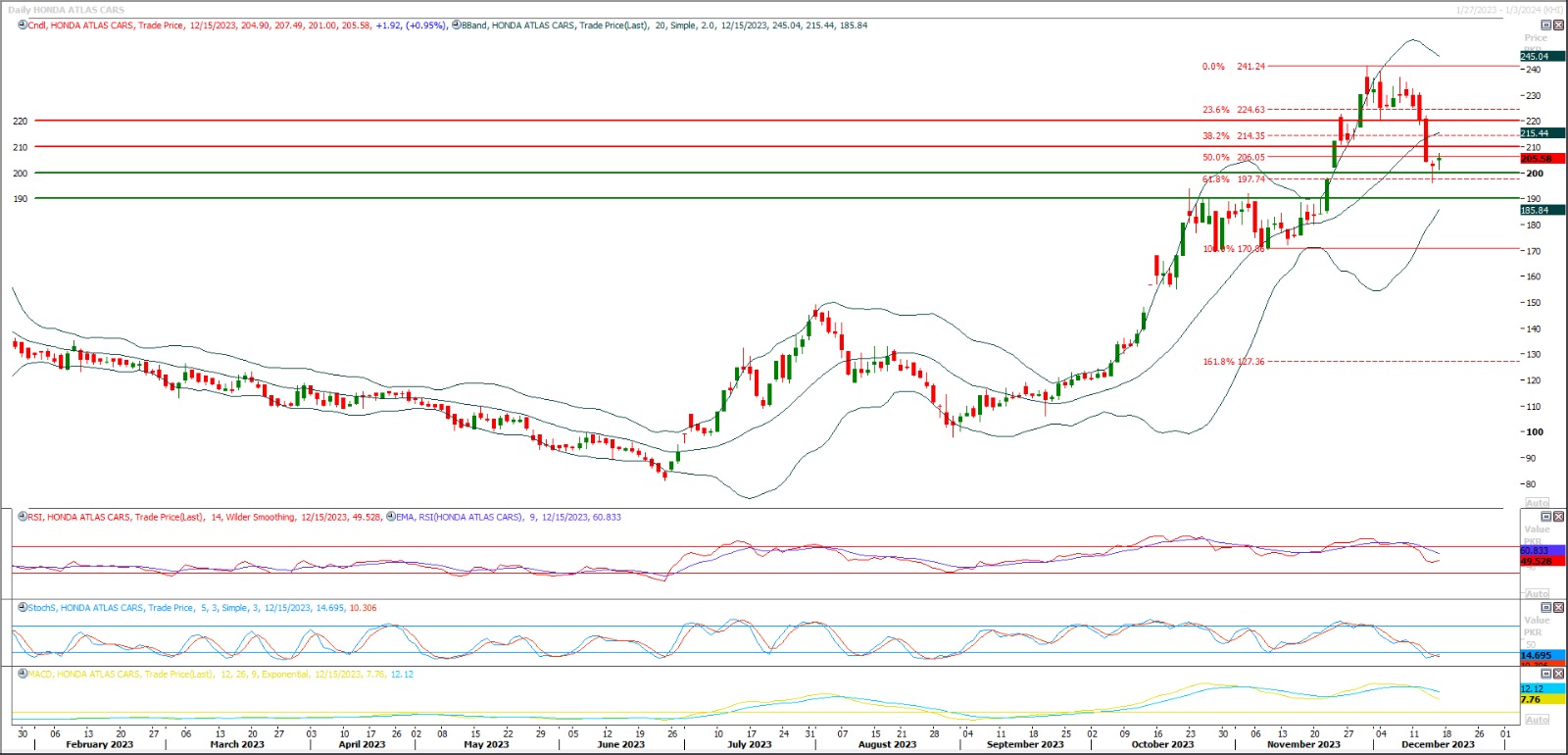Image resolution: width=1568 pixels, height=755 pixels.
Task: Click the clock icon before RSI legend
Action: pyautogui.click(x=23, y=517)
